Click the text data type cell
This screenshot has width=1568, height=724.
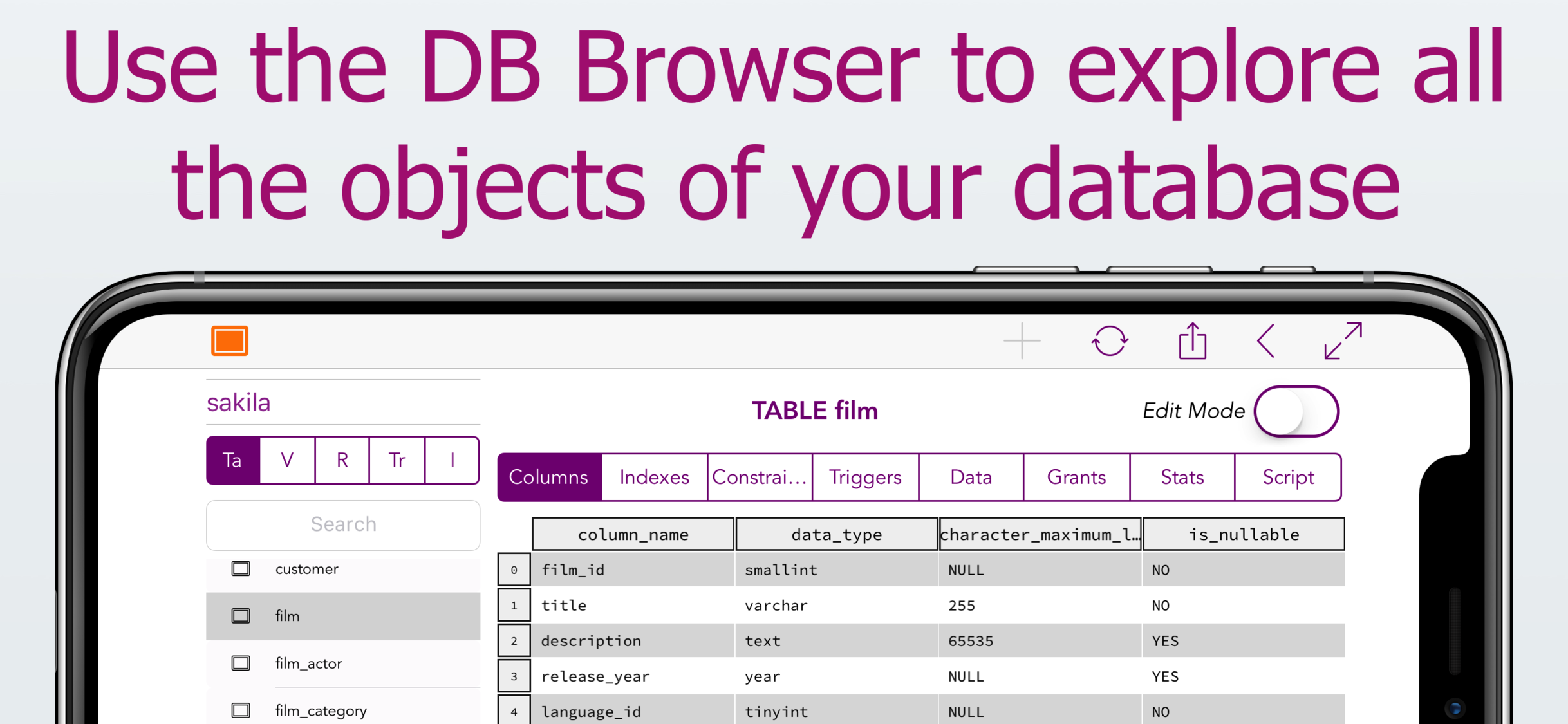(x=837, y=640)
